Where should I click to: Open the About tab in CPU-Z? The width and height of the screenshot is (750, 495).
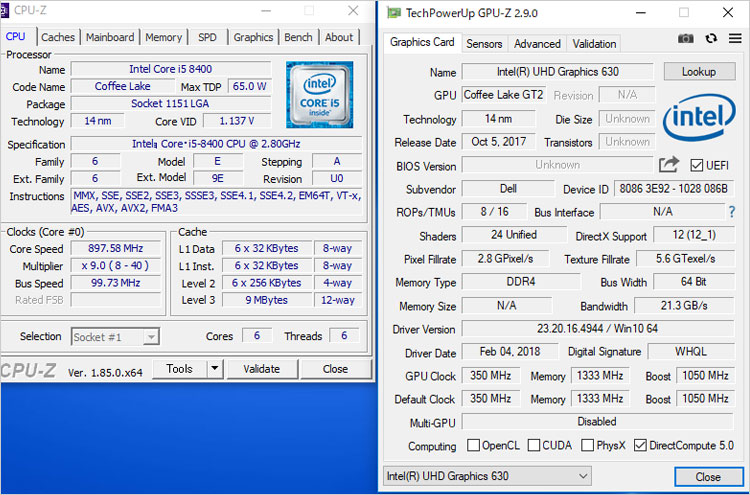tap(339, 37)
